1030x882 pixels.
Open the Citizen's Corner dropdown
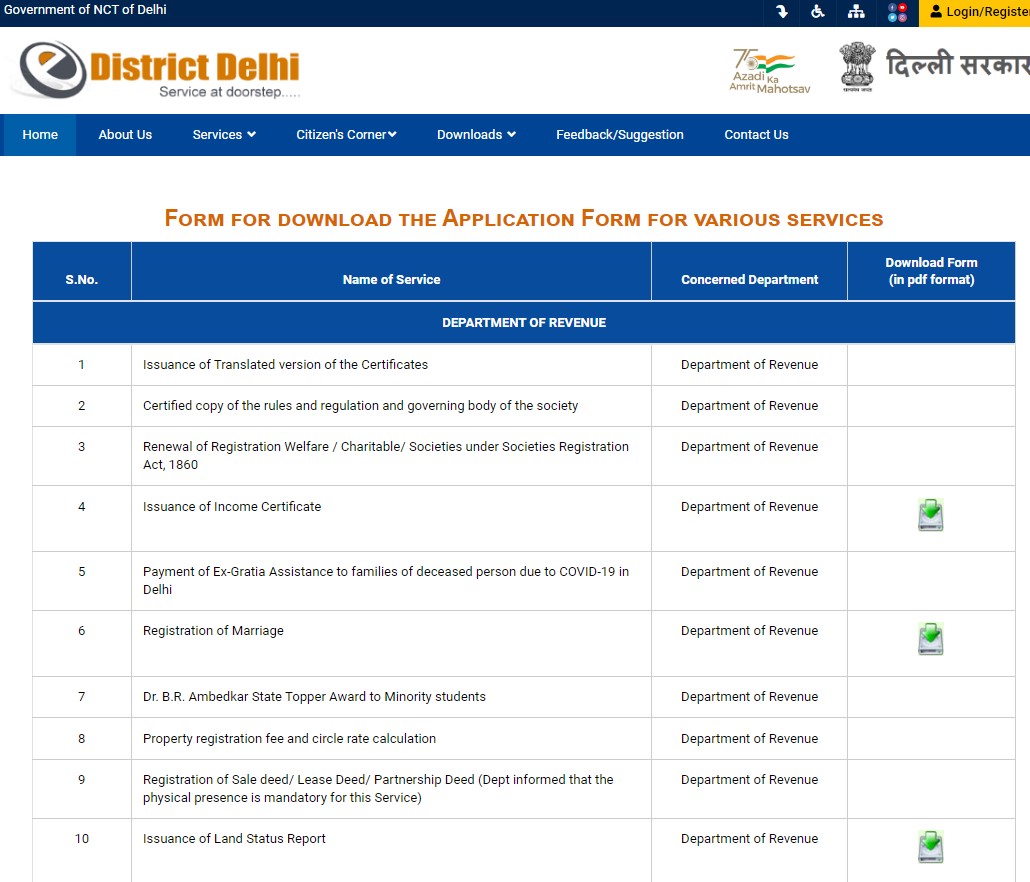point(346,134)
